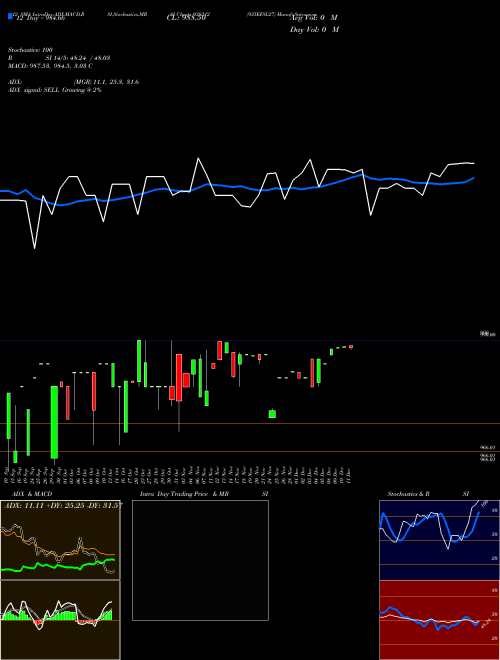Click the 'Day Vol: 0 M' label
This screenshot has width=500, height=660.
pyautogui.click(x=314, y=30)
